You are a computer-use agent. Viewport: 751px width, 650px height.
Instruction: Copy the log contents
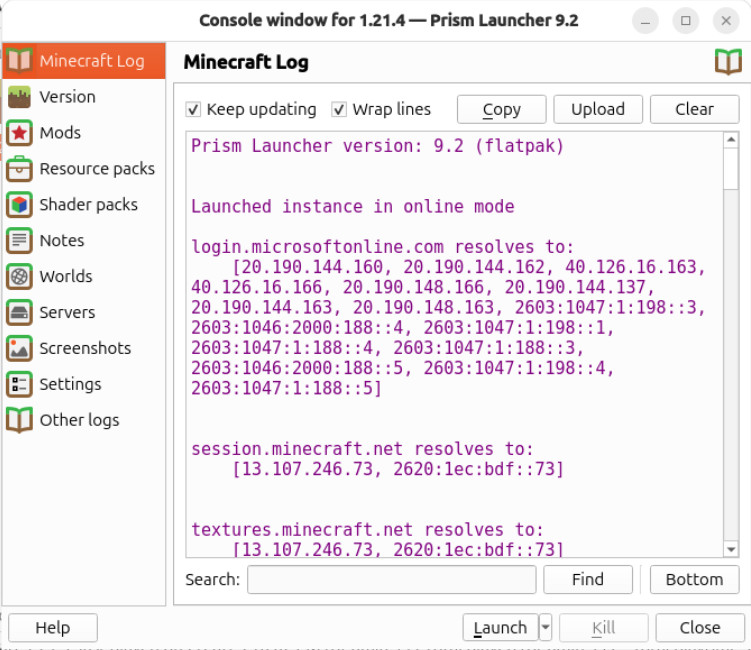click(501, 109)
